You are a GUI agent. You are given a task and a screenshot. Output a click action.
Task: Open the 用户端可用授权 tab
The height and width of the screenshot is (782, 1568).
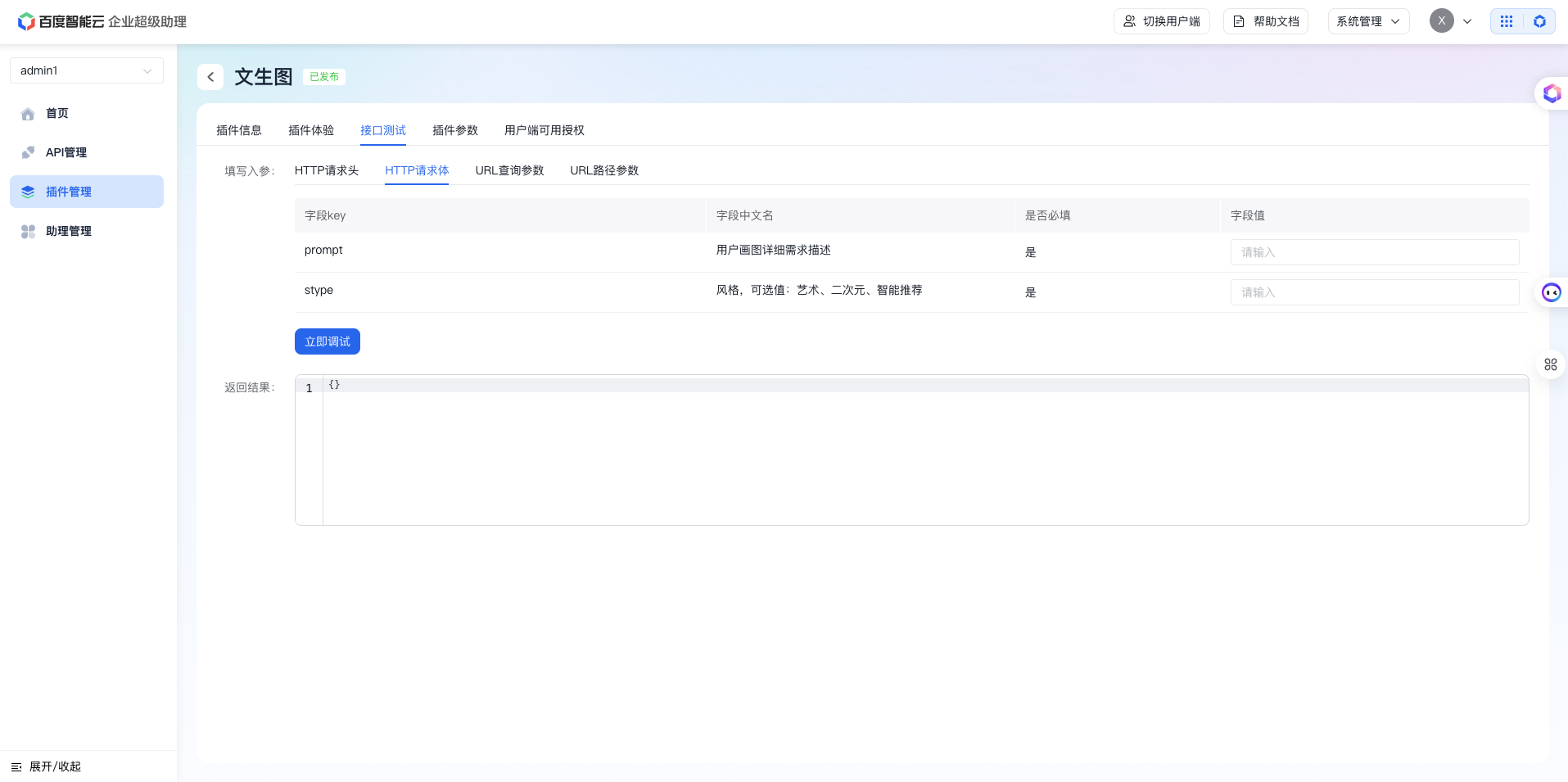tap(545, 130)
